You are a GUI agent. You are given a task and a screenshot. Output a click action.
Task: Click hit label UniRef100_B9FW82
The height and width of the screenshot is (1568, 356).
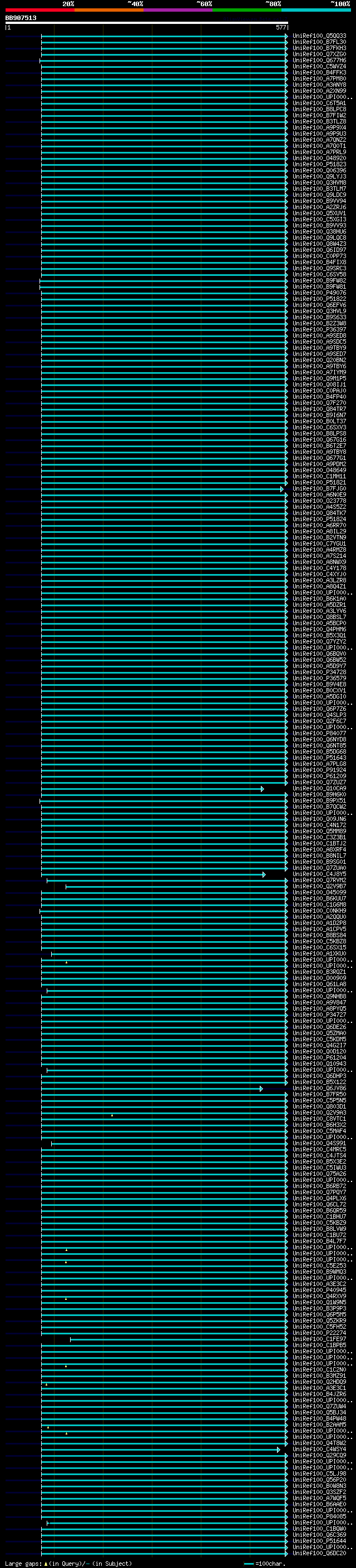point(319,280)
